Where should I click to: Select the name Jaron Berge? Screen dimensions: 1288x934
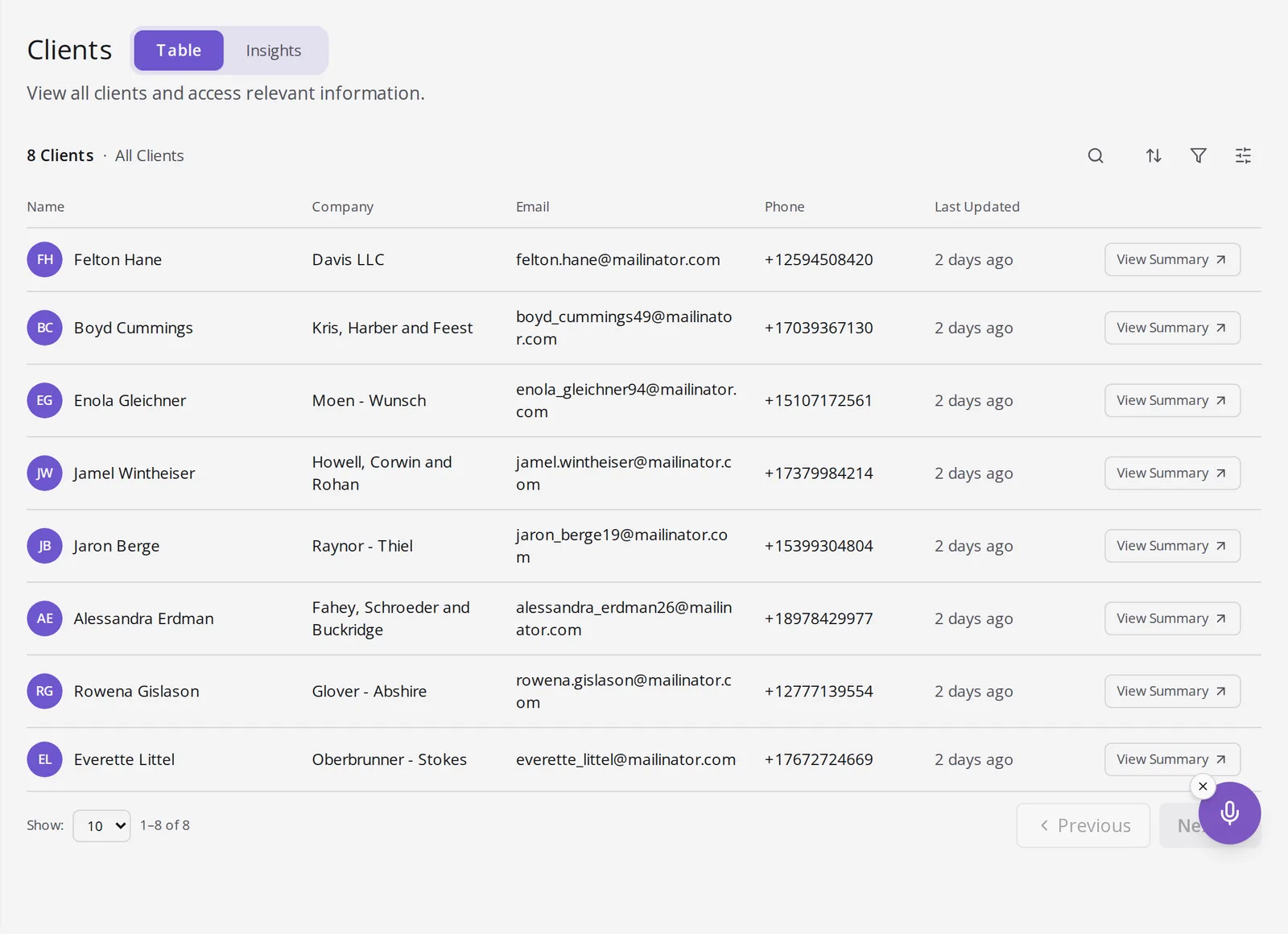[116, 546]
